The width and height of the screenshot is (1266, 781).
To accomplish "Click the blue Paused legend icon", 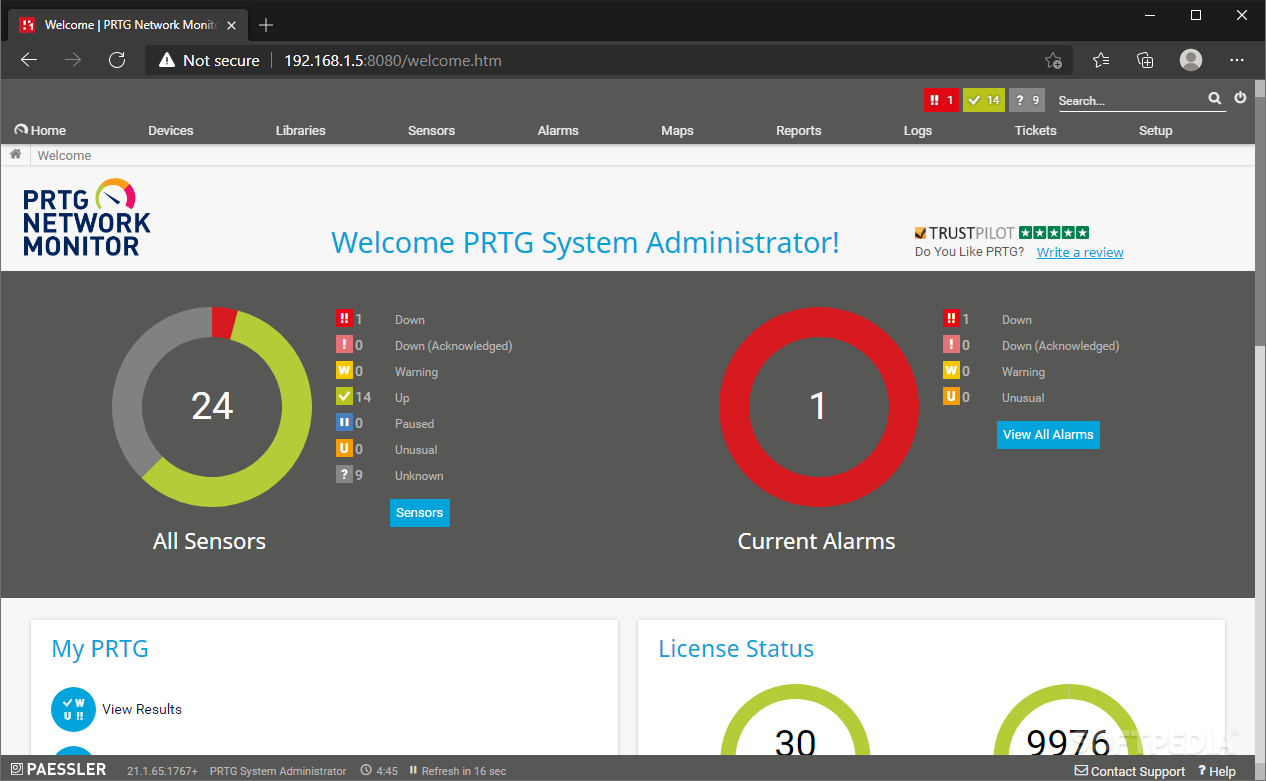I will 344,423.
